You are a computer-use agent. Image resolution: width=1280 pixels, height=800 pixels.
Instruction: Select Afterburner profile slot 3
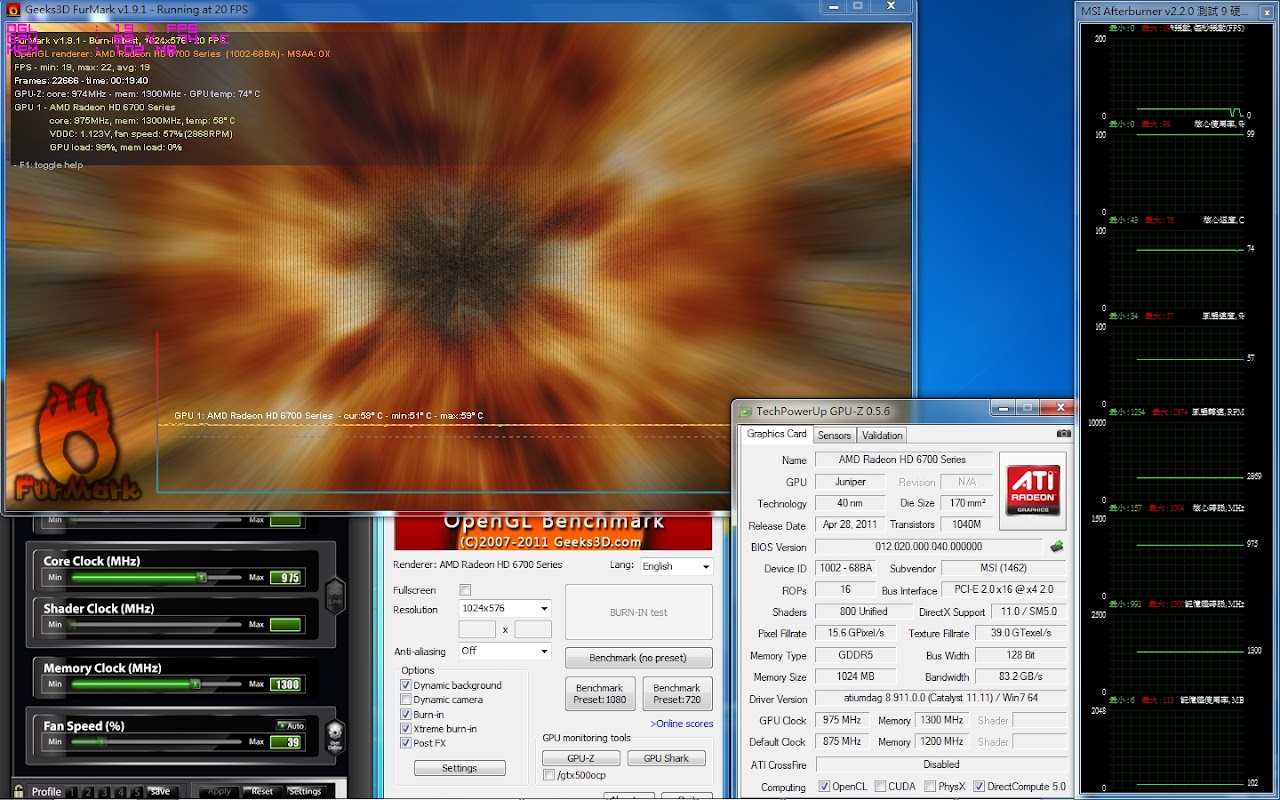pos(104,792)
